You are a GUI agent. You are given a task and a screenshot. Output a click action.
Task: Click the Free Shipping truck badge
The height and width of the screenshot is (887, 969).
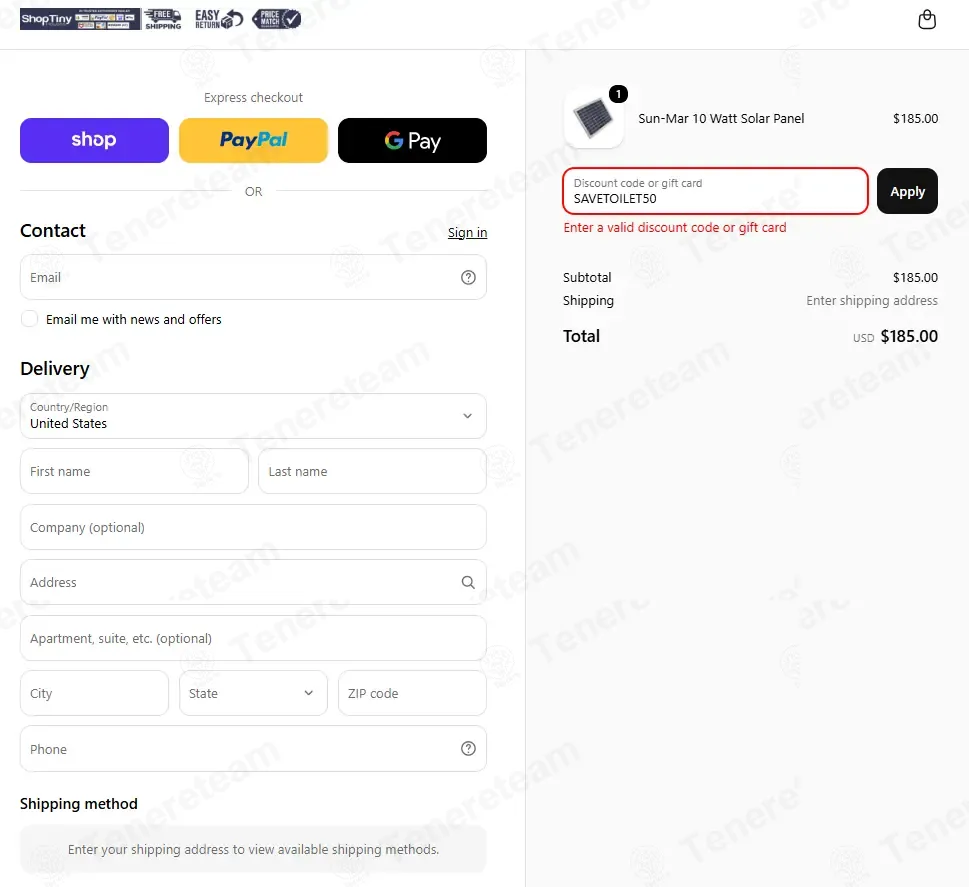[163, 19]
